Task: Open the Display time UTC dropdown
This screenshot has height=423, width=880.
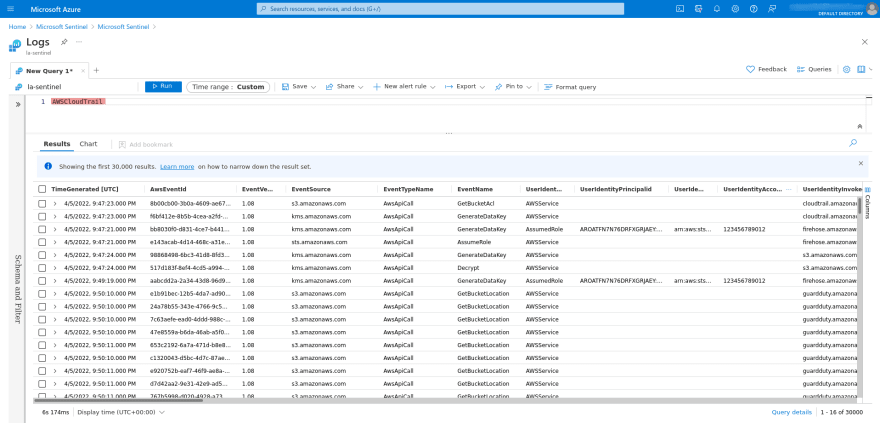Action: pyautogui.click(x=121, y=412)
